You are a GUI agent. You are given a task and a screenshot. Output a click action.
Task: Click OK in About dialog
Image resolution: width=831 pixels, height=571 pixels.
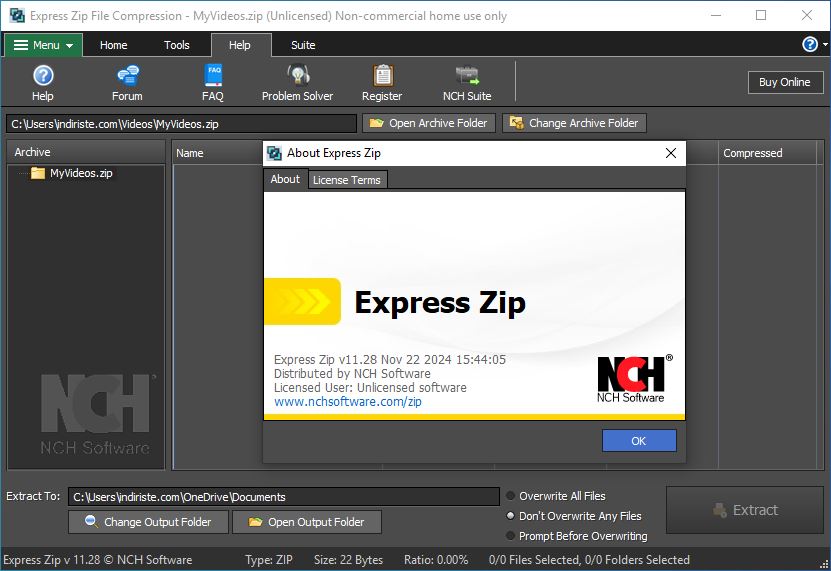(639, 441)
